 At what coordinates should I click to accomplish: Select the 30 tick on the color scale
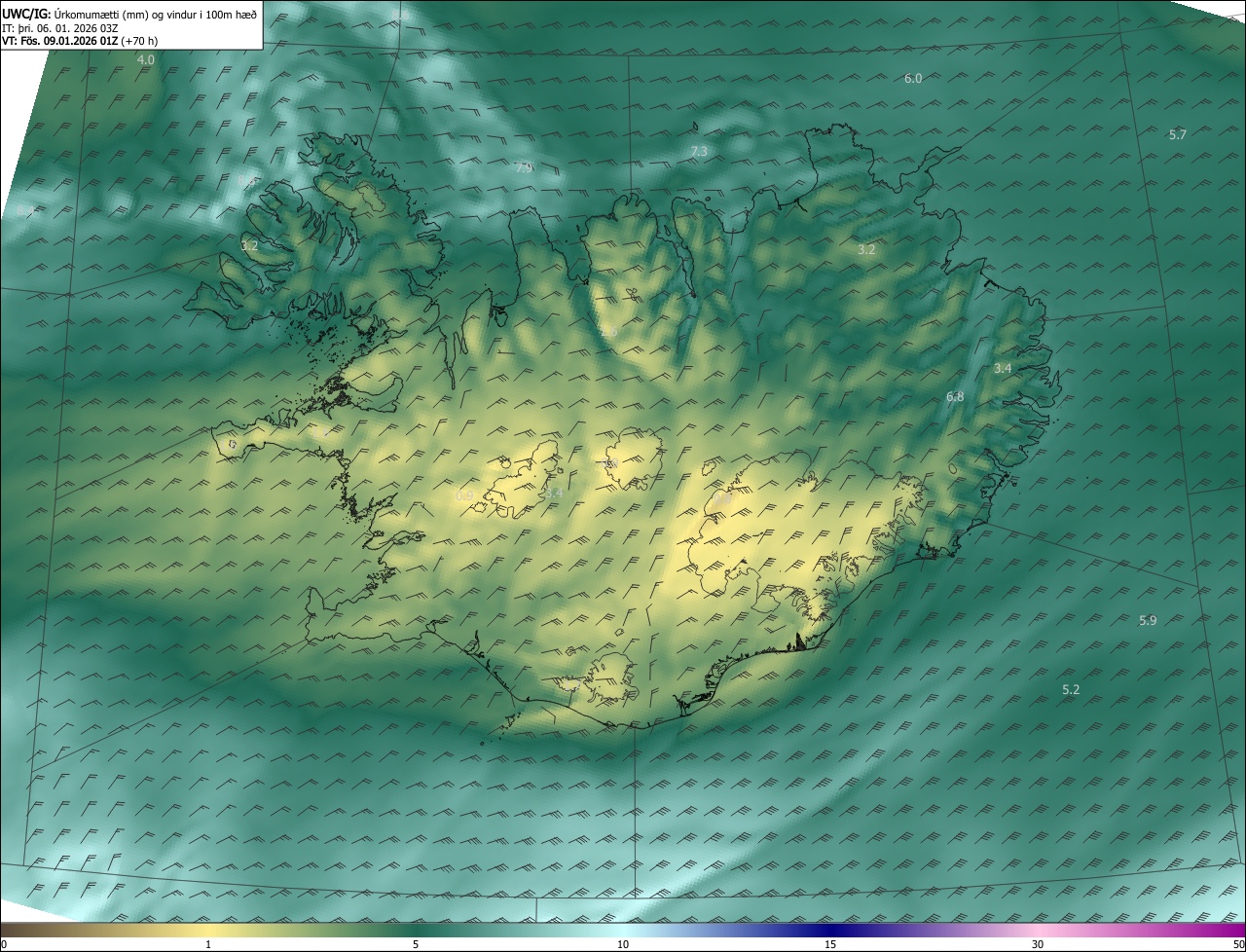1038,944
